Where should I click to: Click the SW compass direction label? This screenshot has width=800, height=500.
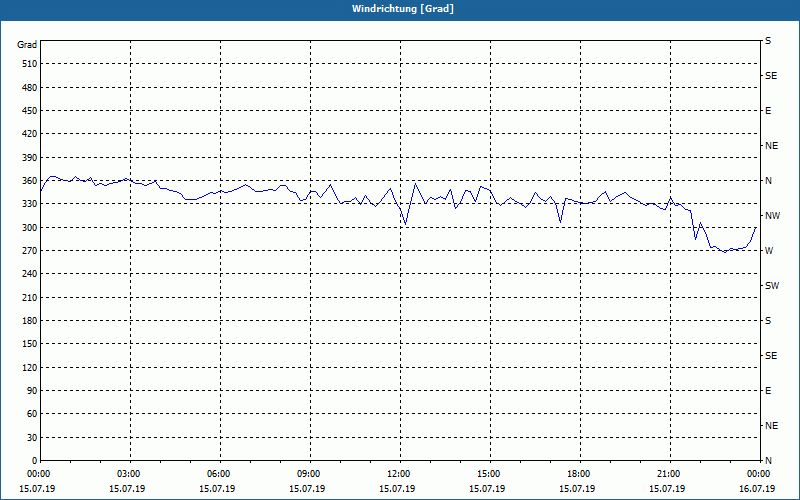[772, 286]
